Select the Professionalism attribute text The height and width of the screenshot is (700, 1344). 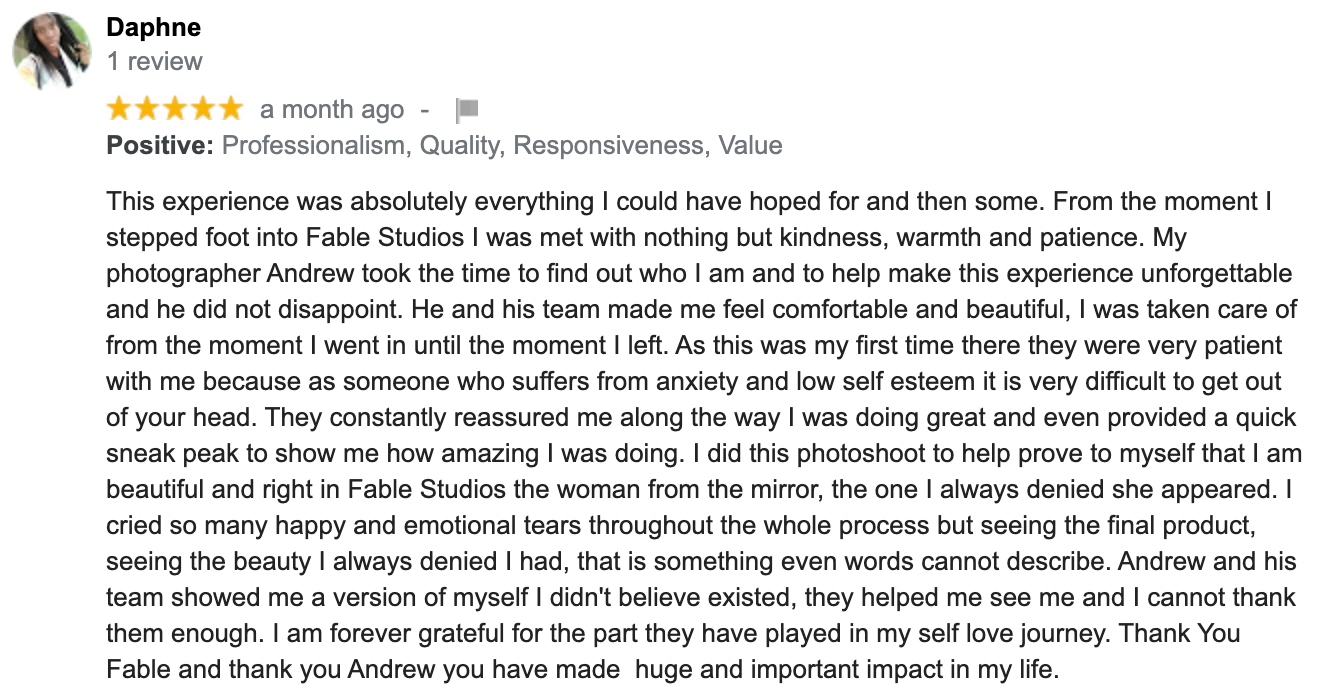(x=314, y=146)
